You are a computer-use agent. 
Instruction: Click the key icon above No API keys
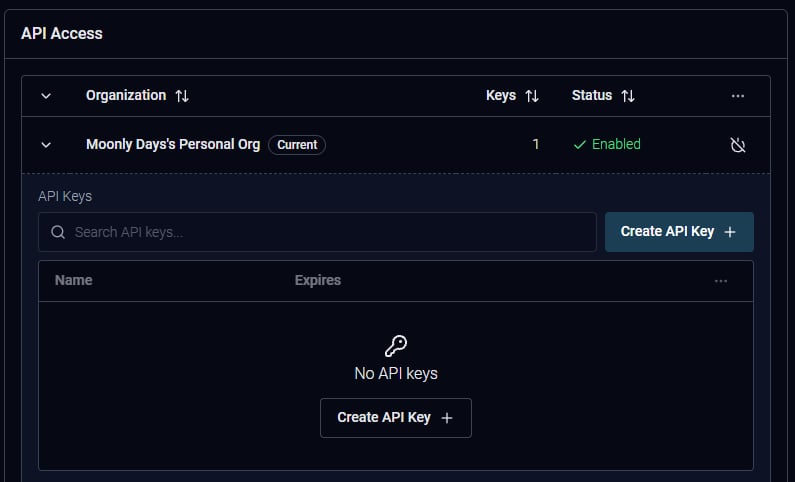pos(396,346)
